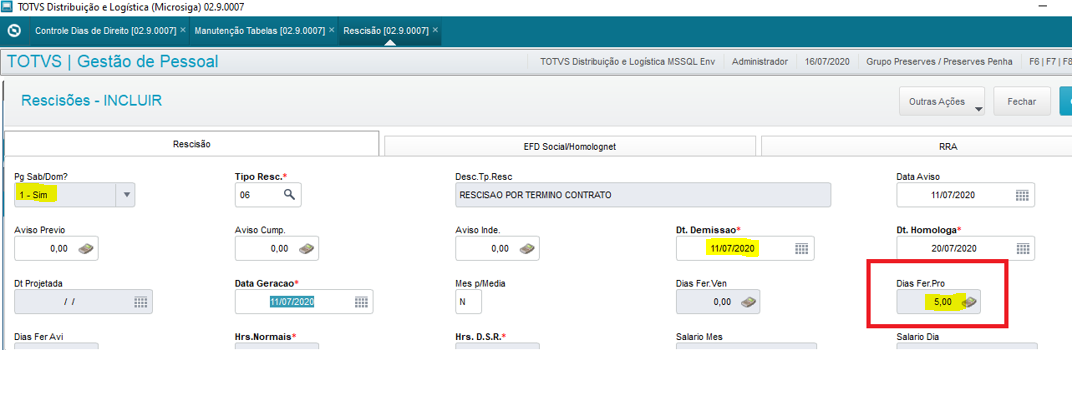This screenshot has width=1076, height=398.
Task: Open the EFD Social/Homolognet tab
Action: [x=570, y=146]
